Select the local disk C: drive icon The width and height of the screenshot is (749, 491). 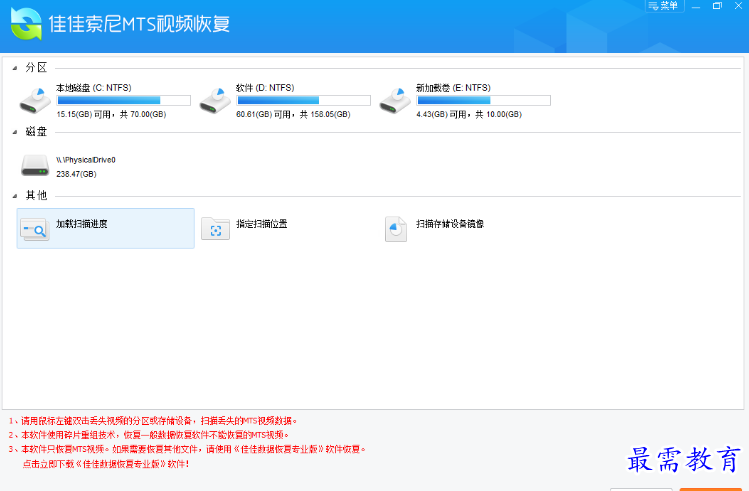pos(35,101)
